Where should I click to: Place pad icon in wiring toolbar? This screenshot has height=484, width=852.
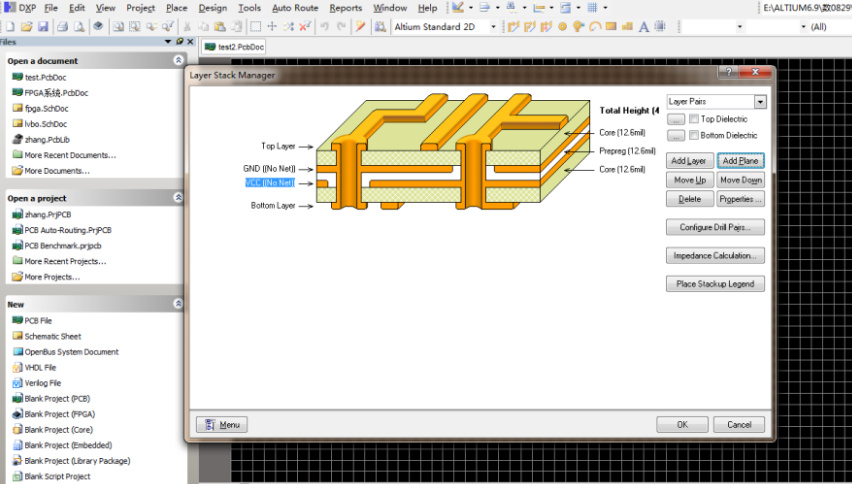[x=562, y=27]
